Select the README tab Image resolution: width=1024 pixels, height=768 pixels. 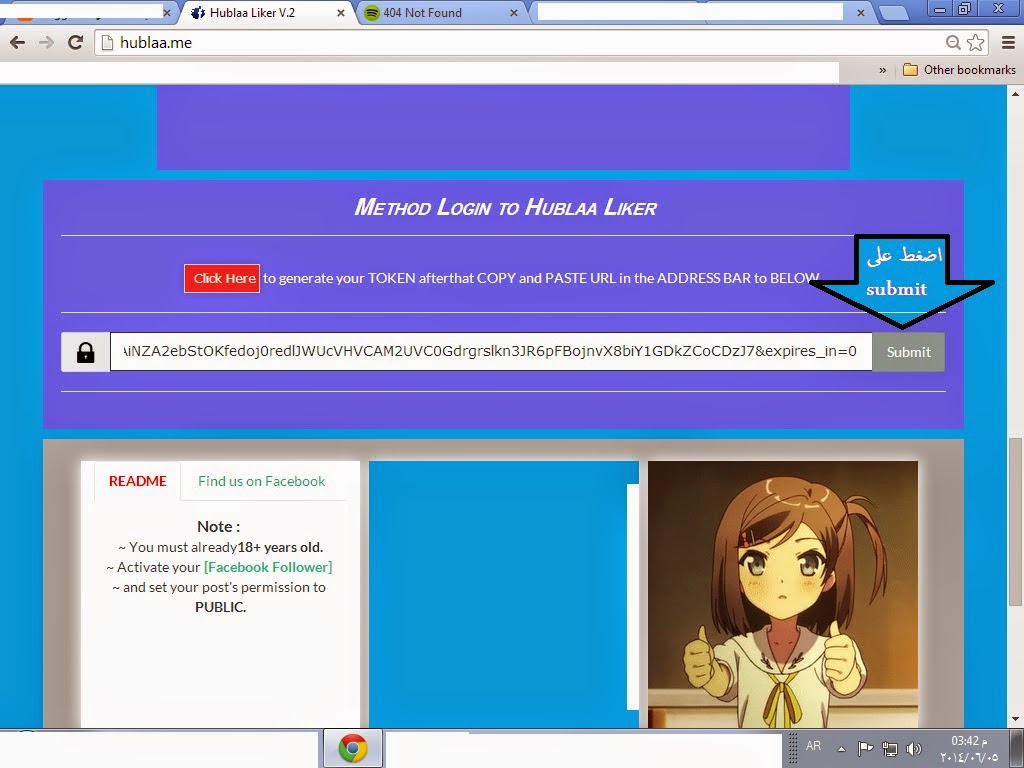click(x=138, y=481)
